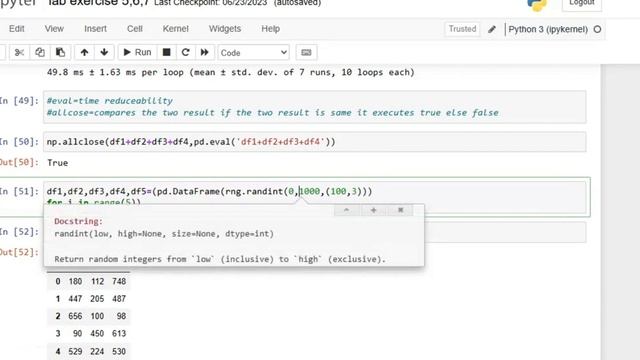Viewport: 640px width, 360px height.
Task: Click the Trusted notebook indicator
Action: [462, 29]
